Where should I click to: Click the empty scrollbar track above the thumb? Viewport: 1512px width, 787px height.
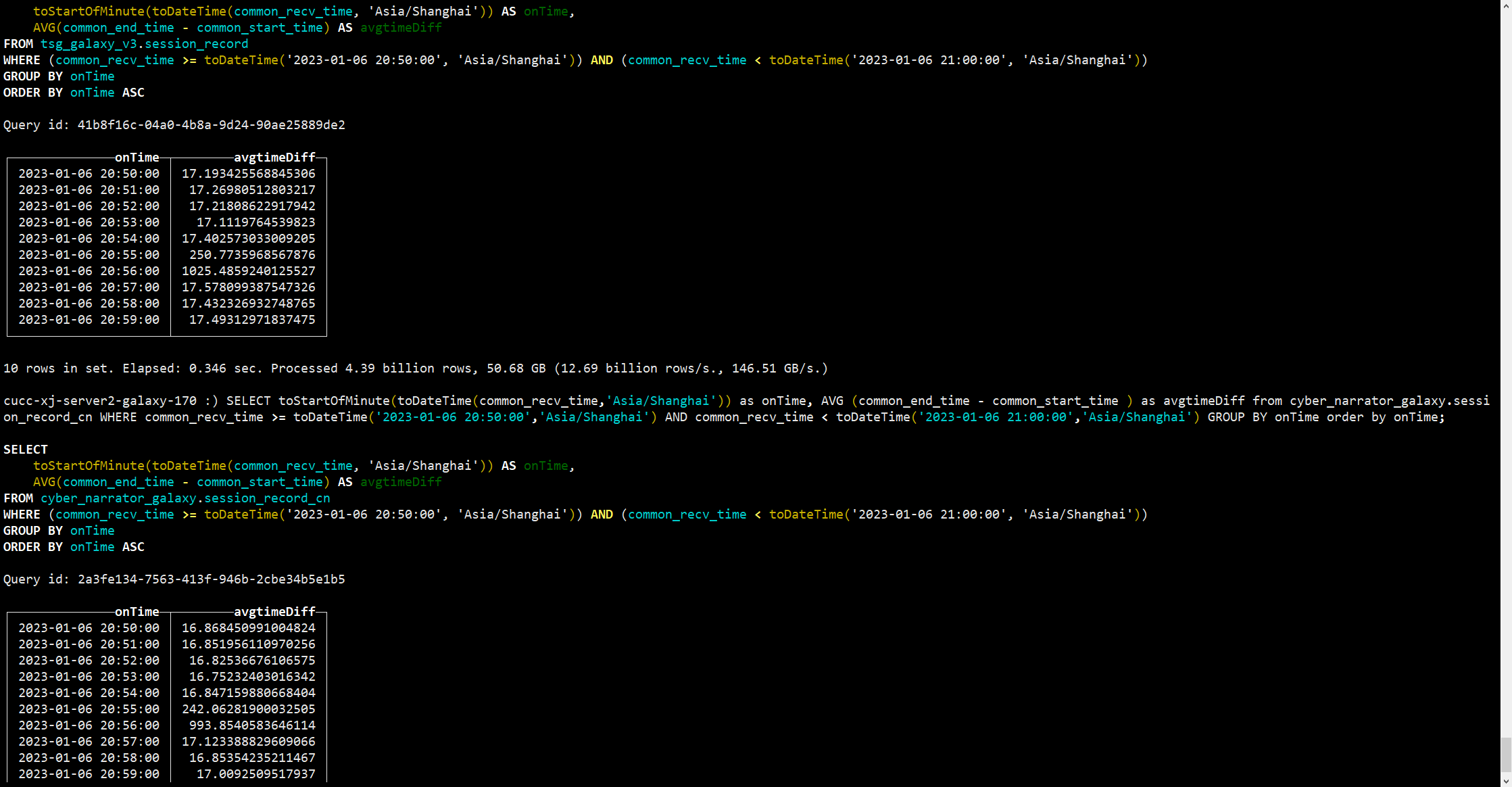click(x=1506, y=372)
